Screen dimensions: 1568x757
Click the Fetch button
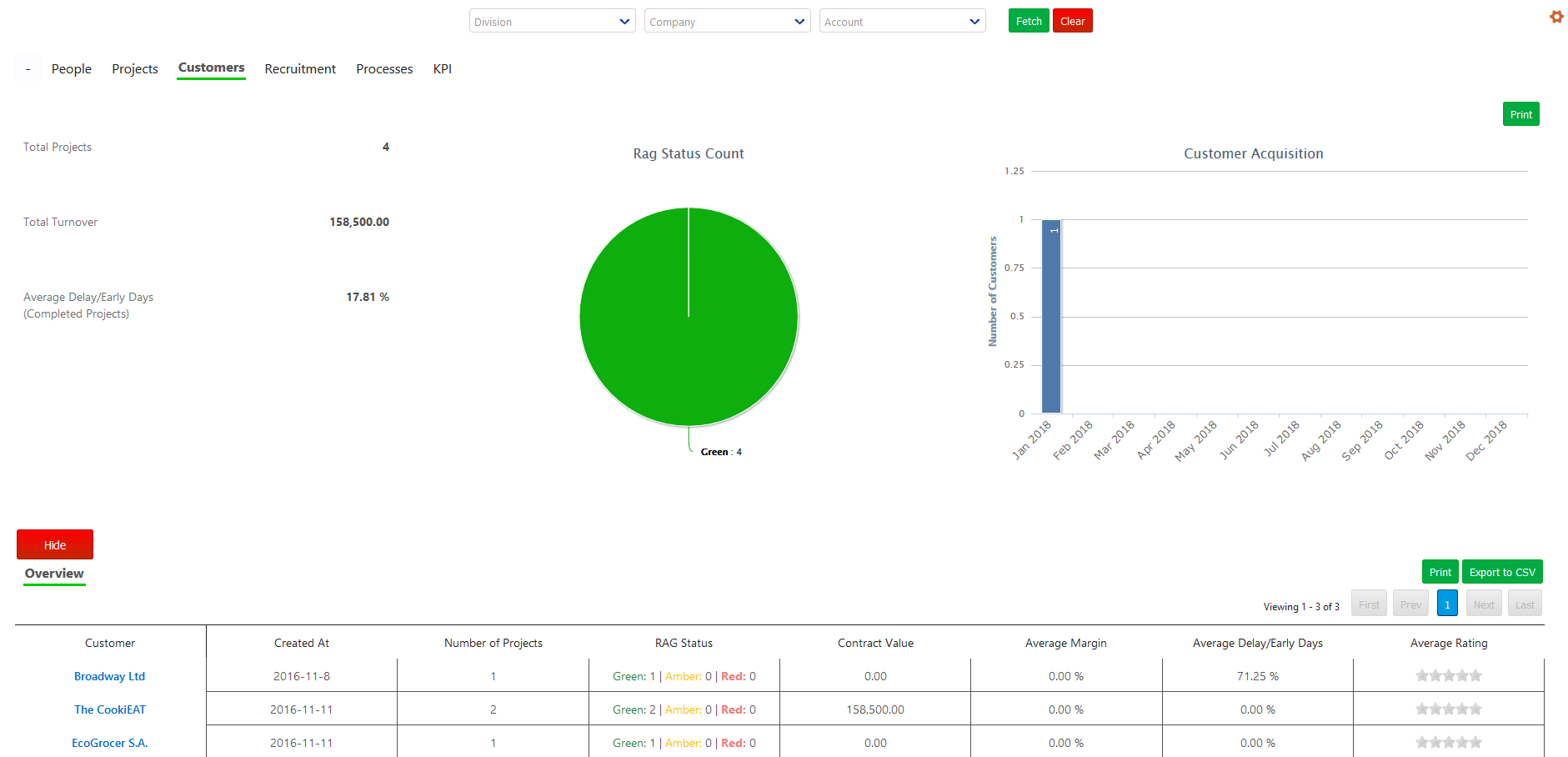(1028, 20)
